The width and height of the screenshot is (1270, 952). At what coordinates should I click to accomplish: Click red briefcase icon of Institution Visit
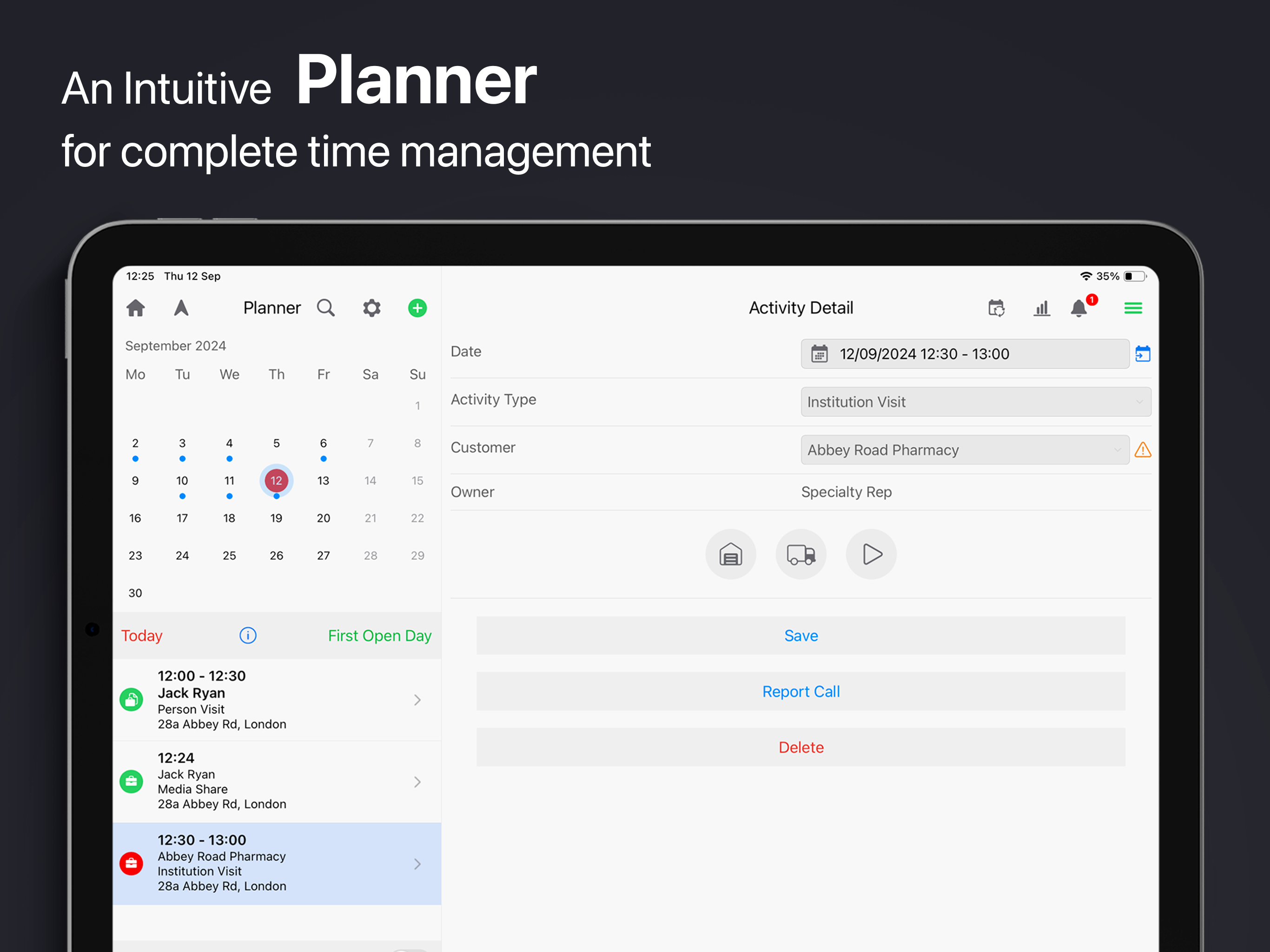pos(131,864)
